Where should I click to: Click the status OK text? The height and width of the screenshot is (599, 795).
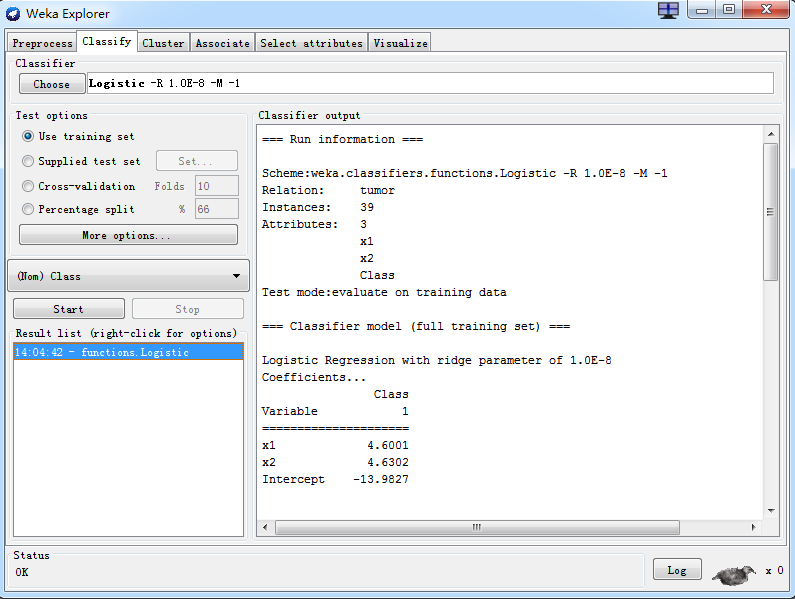(22, 572)
